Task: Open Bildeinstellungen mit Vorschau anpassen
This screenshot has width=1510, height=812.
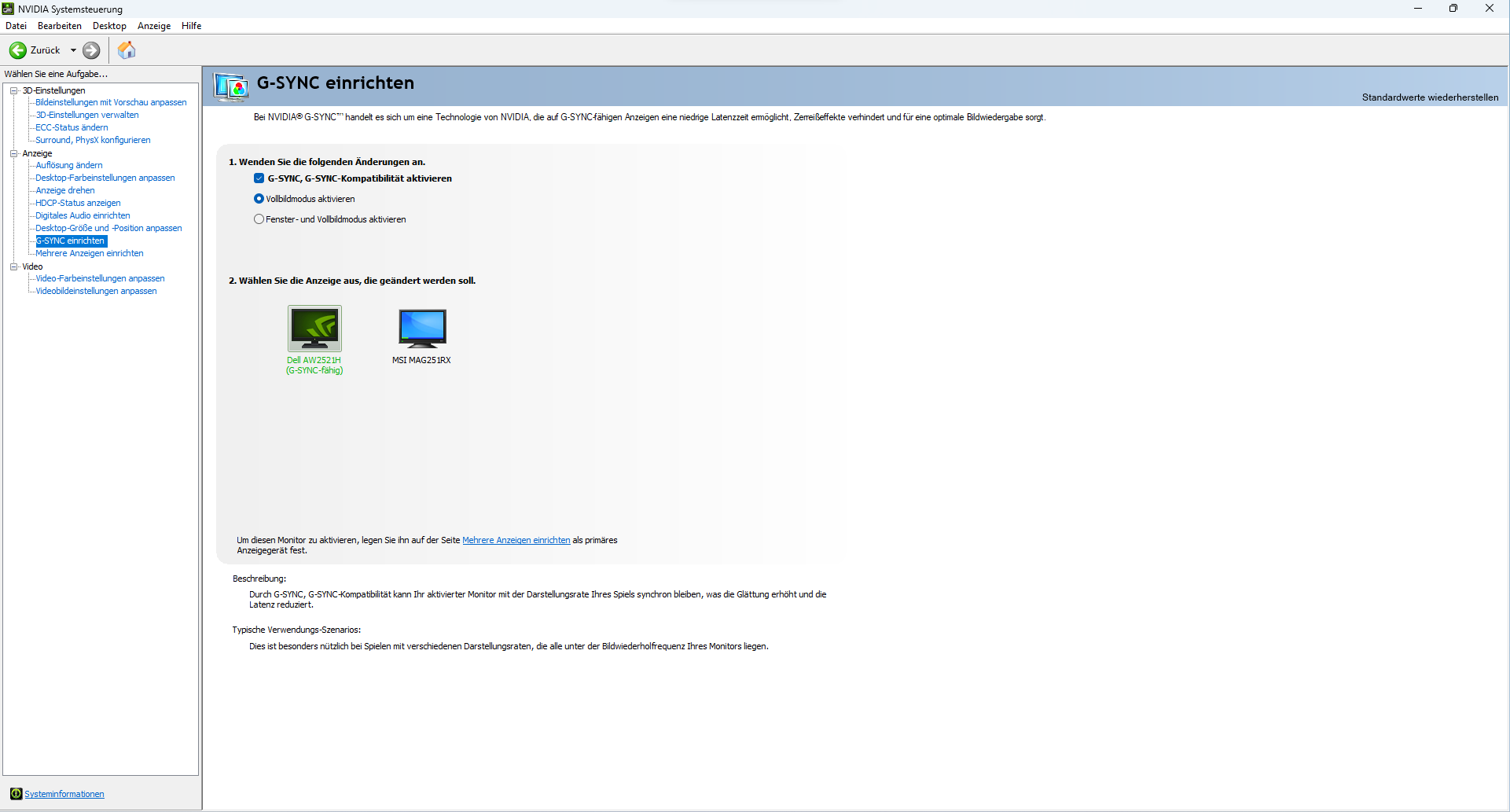Action: pos(111,102)
